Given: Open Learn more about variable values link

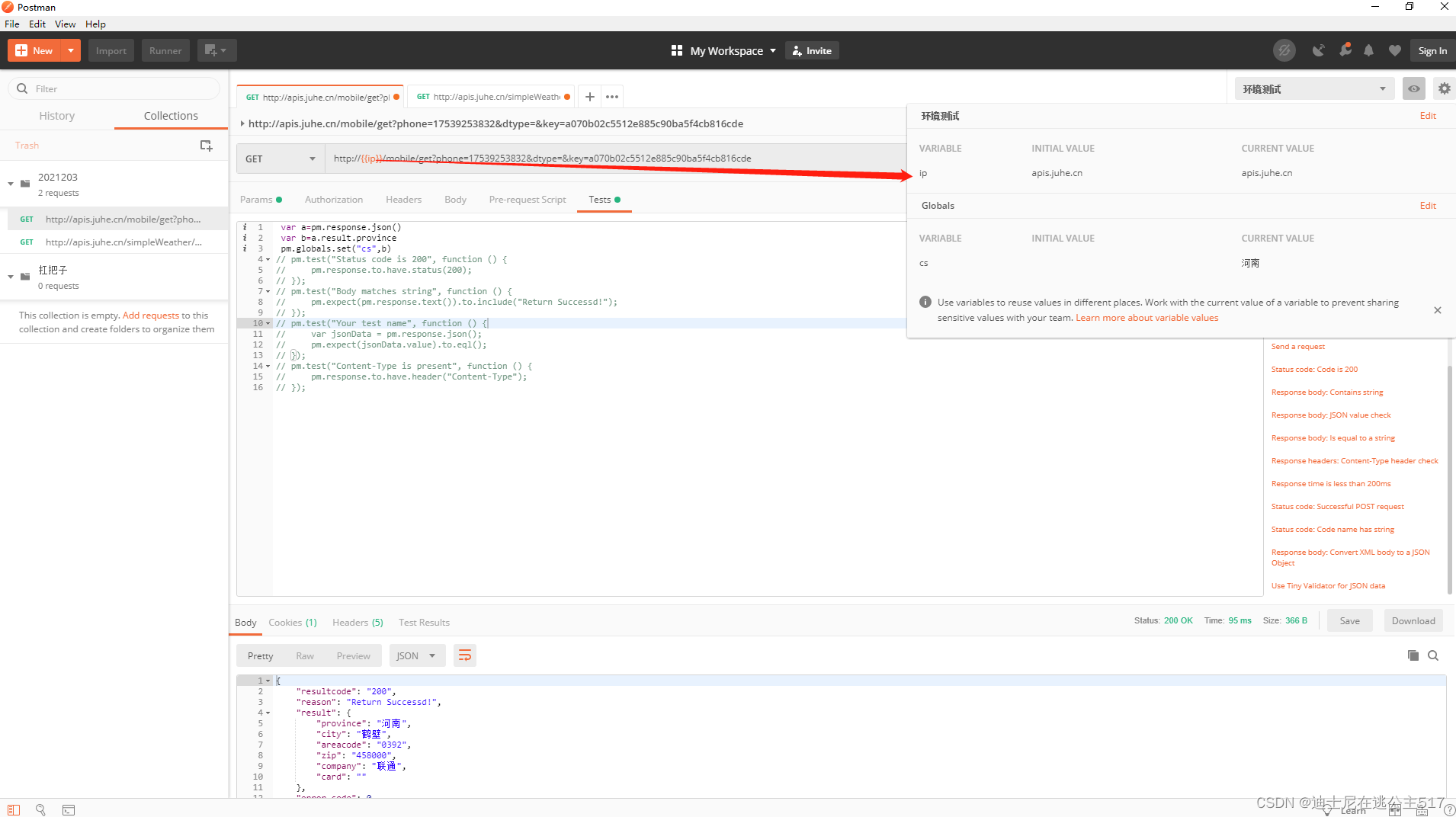Looking at the screenshot, I should 1147,318.
